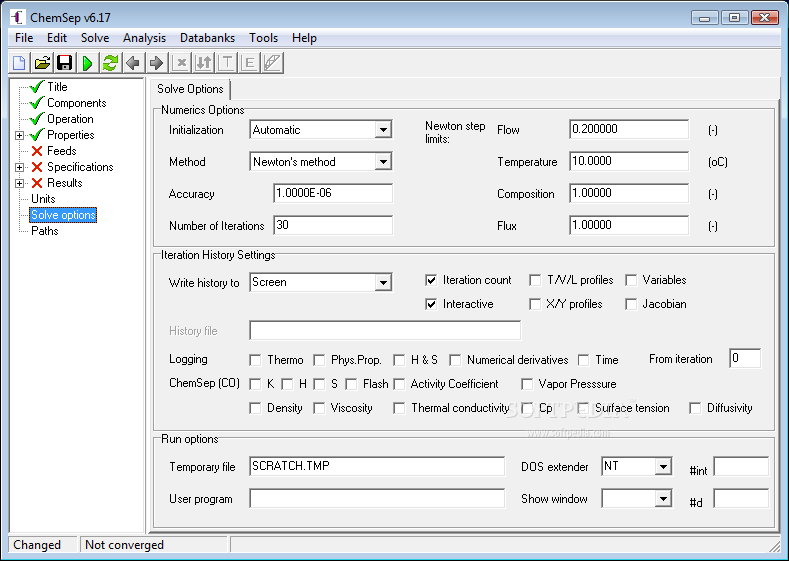Screen dimensions: 789x561
Task: Enable T/V/L profiles checkbox
Action: 535,280
